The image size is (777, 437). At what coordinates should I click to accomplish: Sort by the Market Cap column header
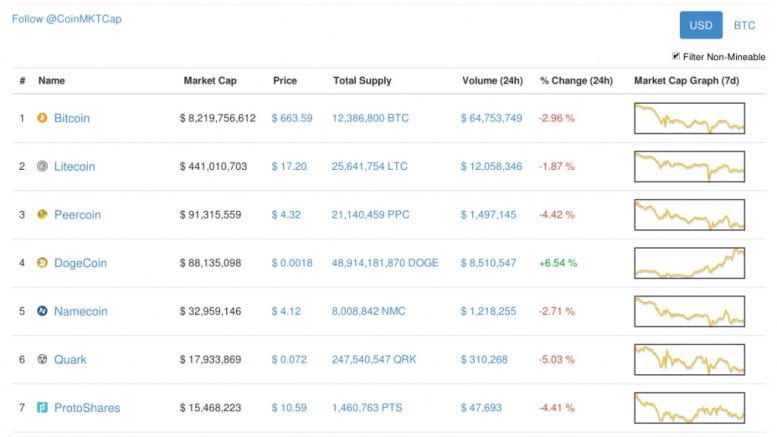(210, 80)
